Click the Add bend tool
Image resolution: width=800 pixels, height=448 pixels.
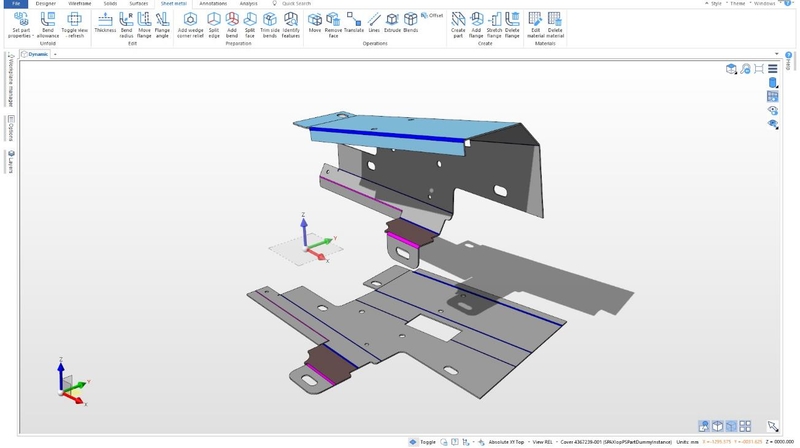pyautogui.click(x=232, y=25)
